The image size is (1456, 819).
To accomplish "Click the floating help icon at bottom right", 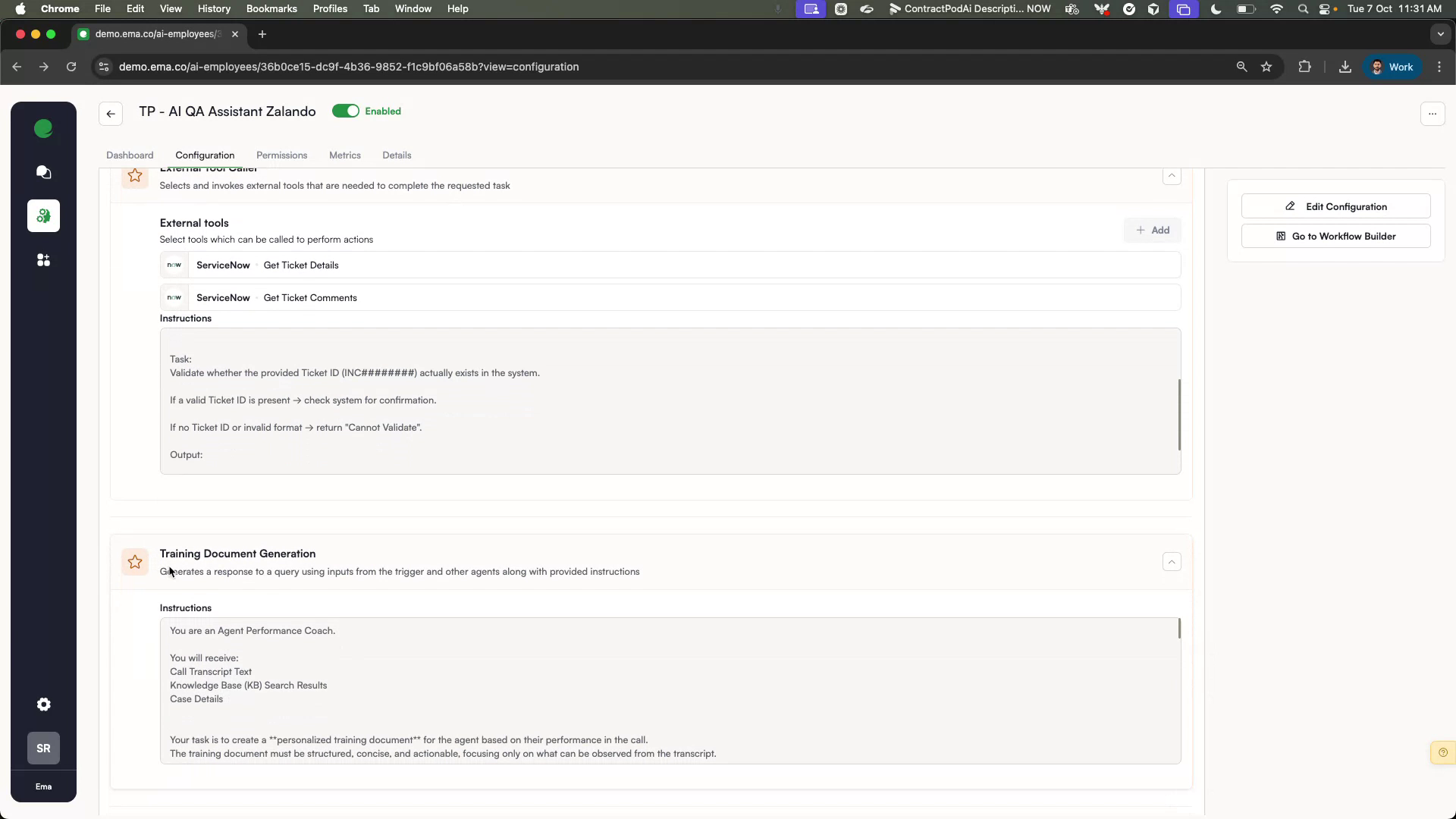I will [x=1442, y=753].
